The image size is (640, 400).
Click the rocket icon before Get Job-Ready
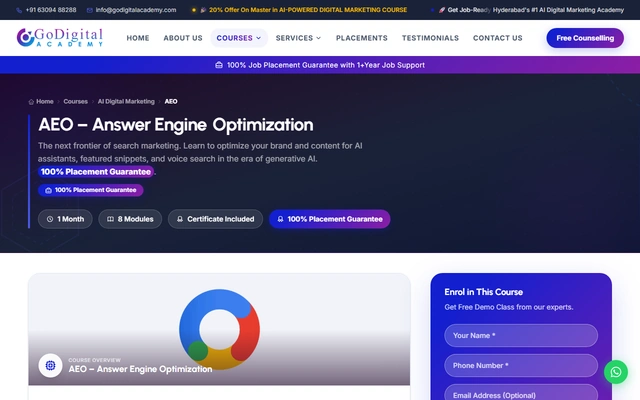tap(442, 10)
